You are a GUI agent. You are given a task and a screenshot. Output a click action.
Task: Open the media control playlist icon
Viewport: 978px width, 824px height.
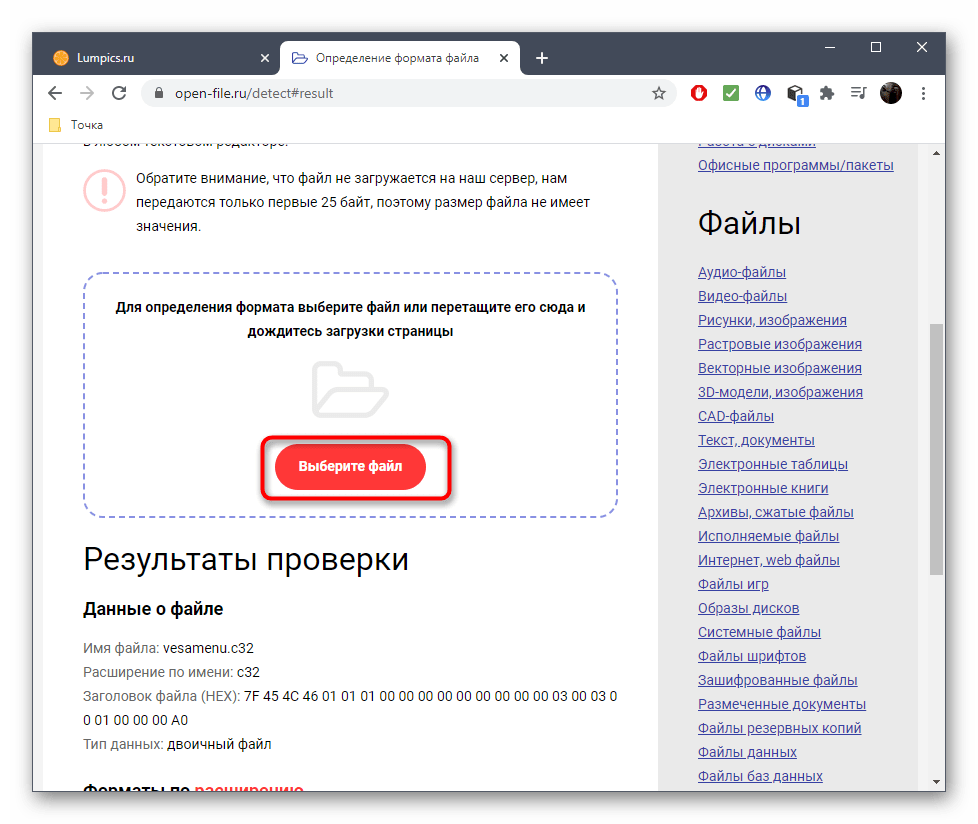(858, 93)
